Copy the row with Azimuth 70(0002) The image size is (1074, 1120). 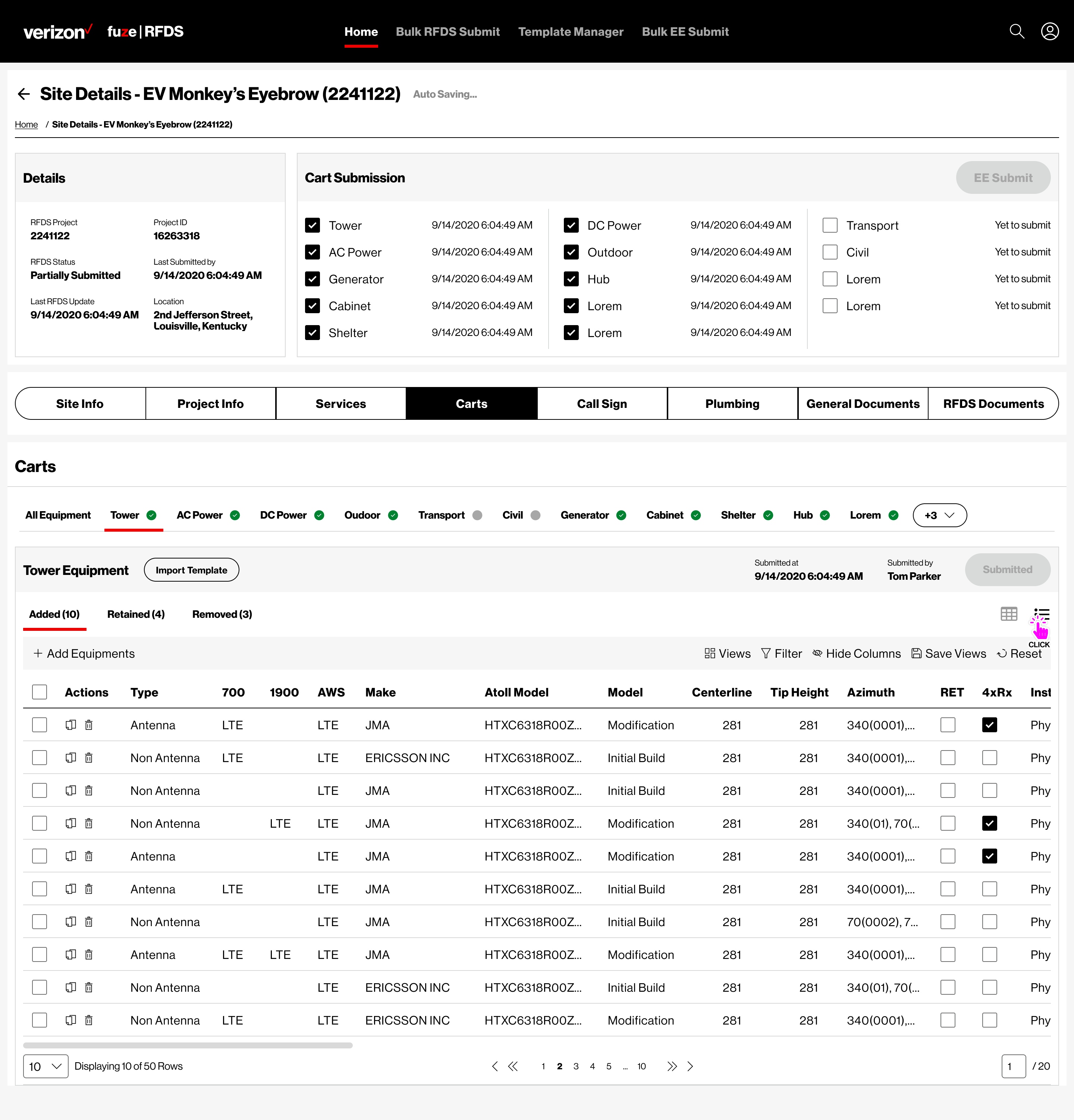click(x=71, y=922)
